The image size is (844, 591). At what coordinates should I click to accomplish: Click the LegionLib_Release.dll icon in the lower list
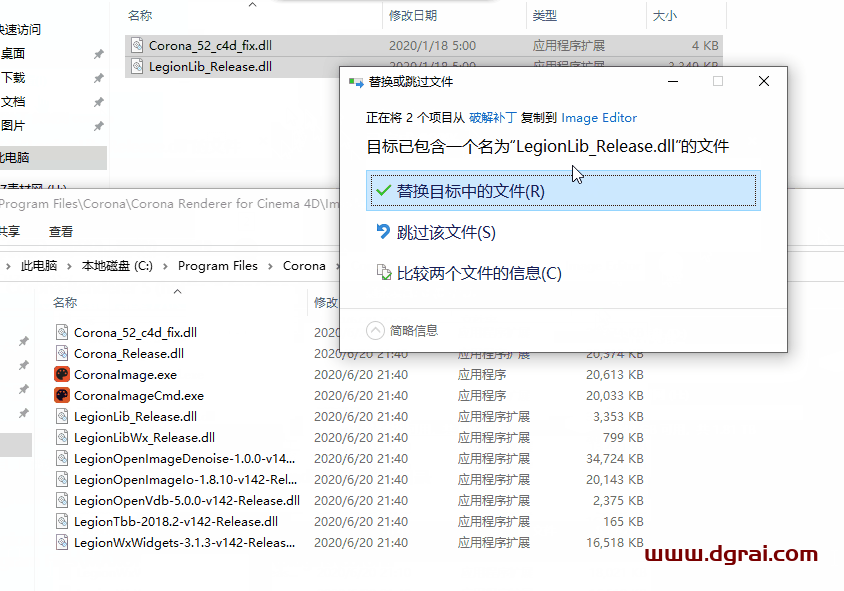tap(62, 417)
